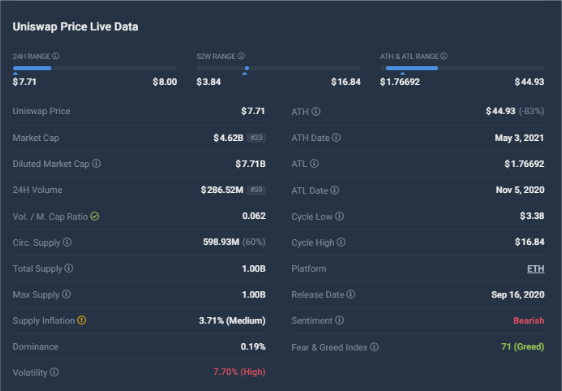
Task: Click the info icon next to ATH
Action: (316, 111)
